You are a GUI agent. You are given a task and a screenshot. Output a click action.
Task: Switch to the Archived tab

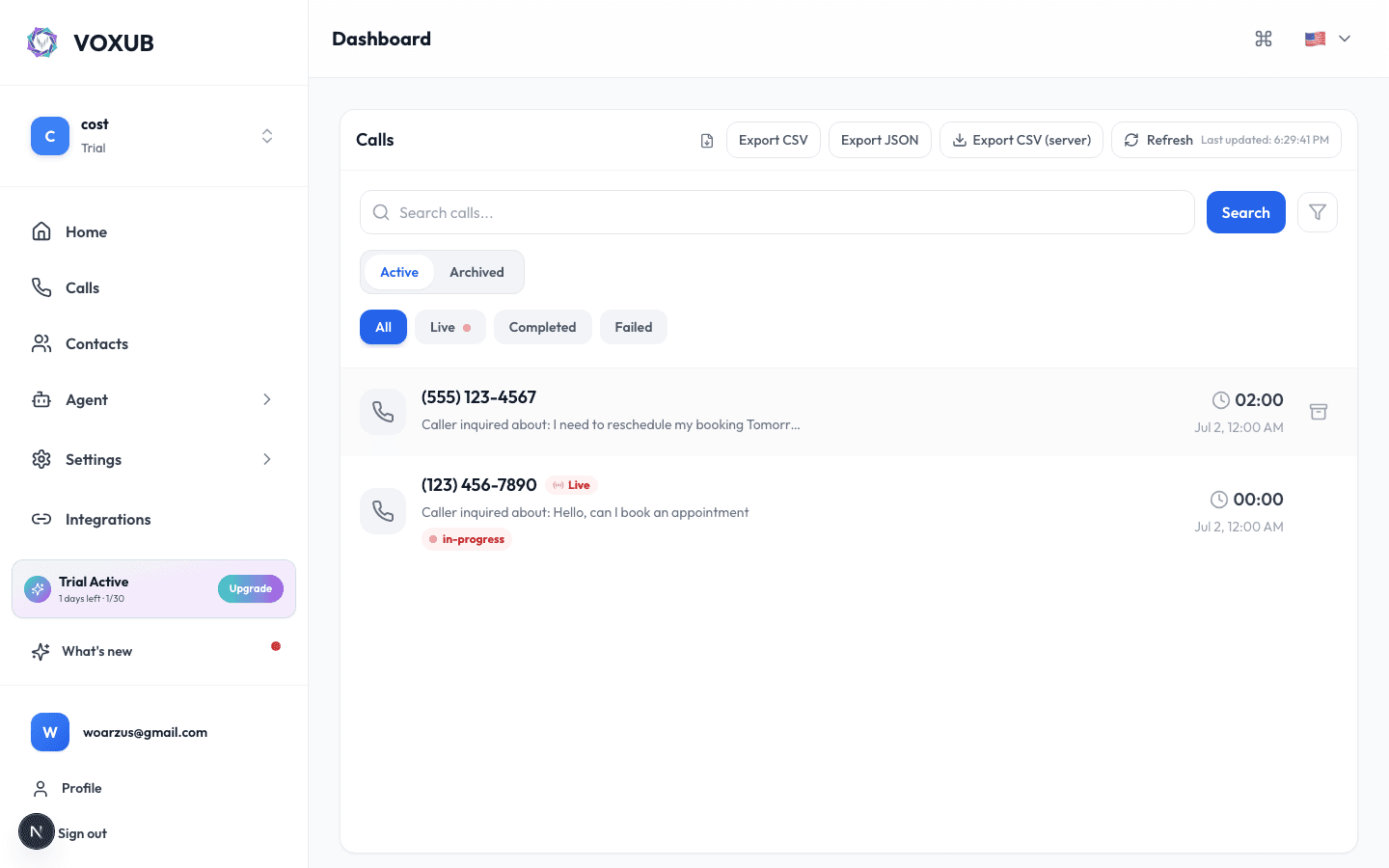point(477,272)
